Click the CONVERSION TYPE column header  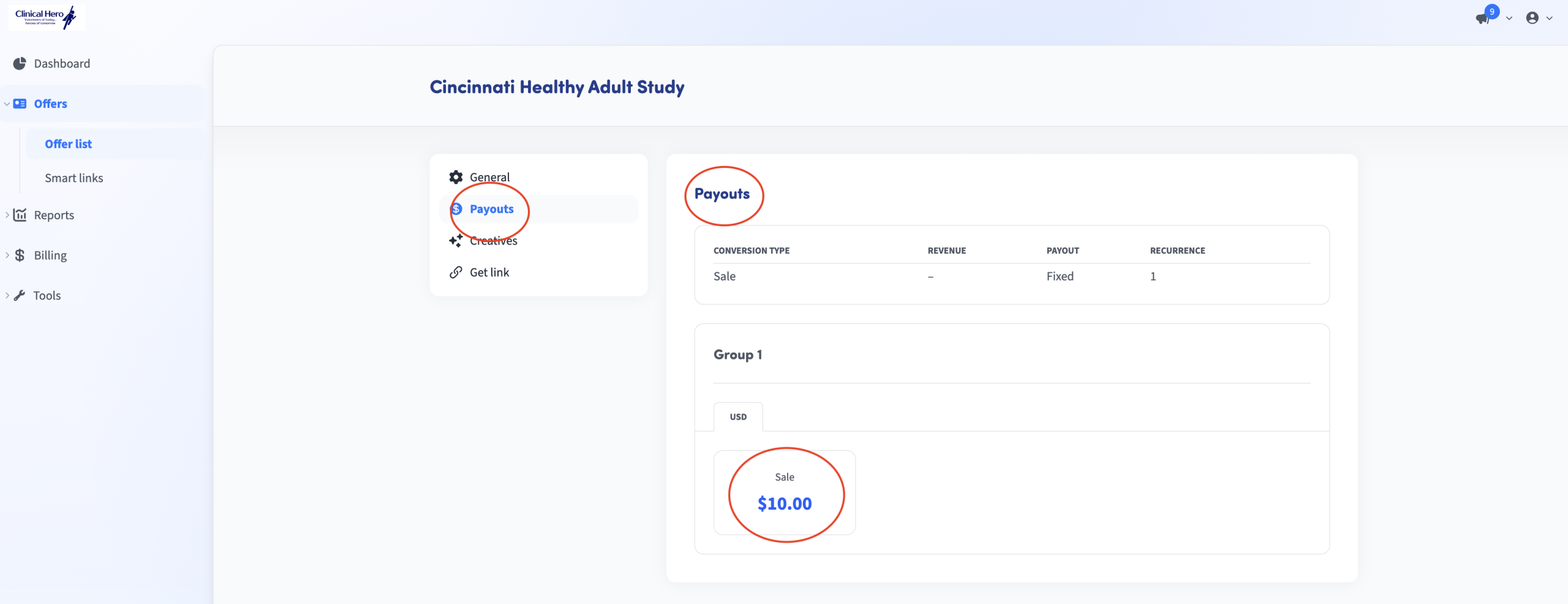(x=752, y=251)
